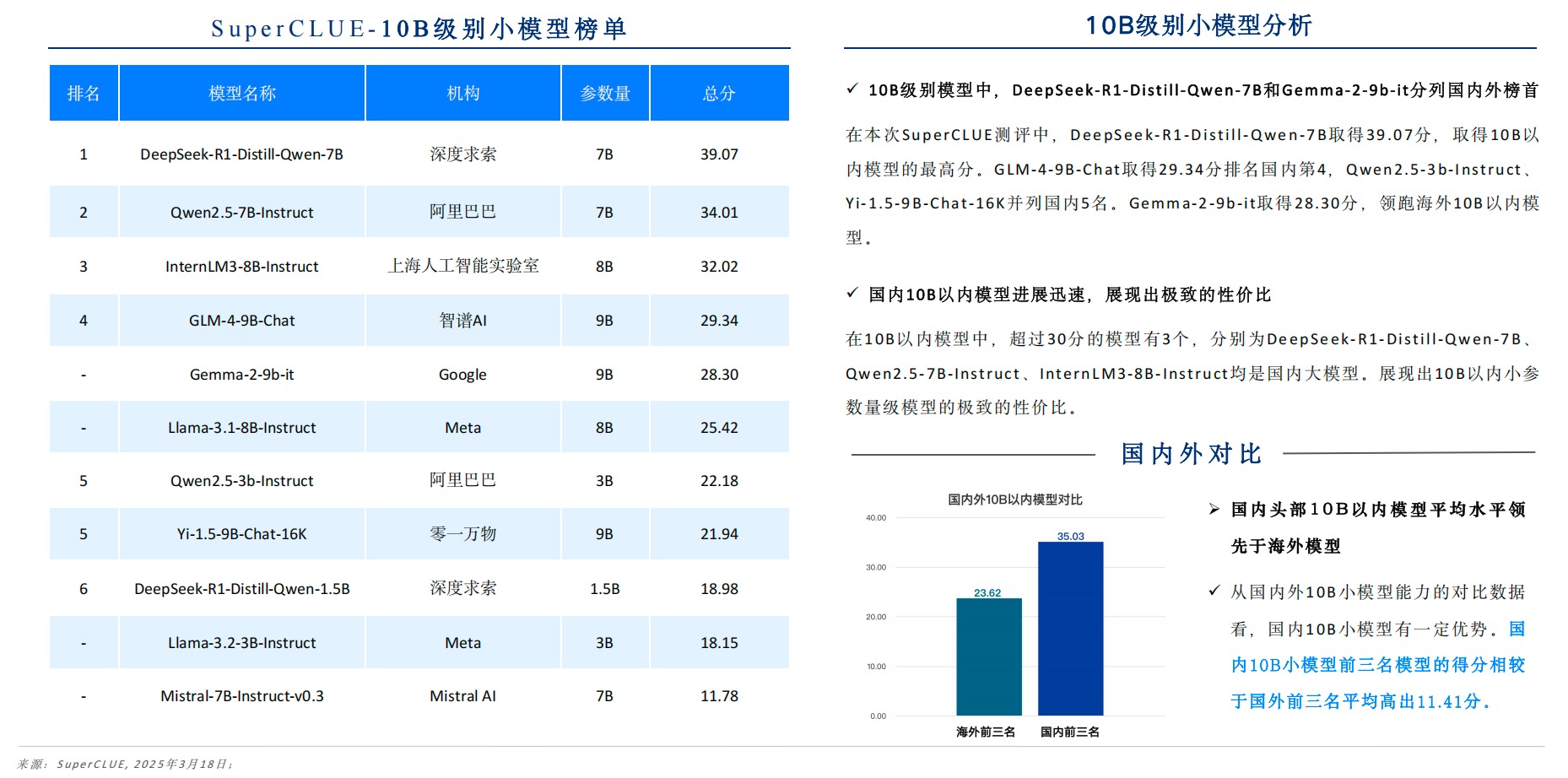Click the 参数量 column header
The image size is (1568, 778).
(605, 93)
